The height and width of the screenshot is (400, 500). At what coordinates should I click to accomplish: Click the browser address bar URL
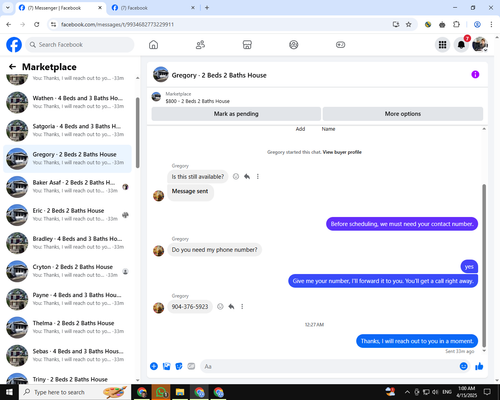[117, 24]
